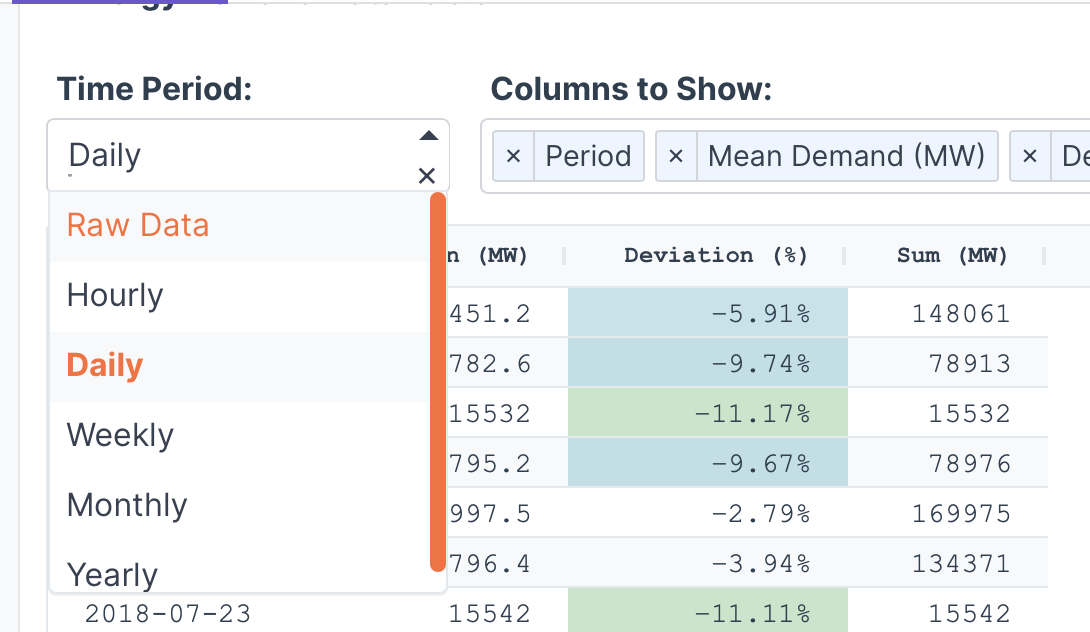This screenshot has width=1090, height=632.
Task: Click the Sum (MW) column header
Action: click(x=952, y=255)
